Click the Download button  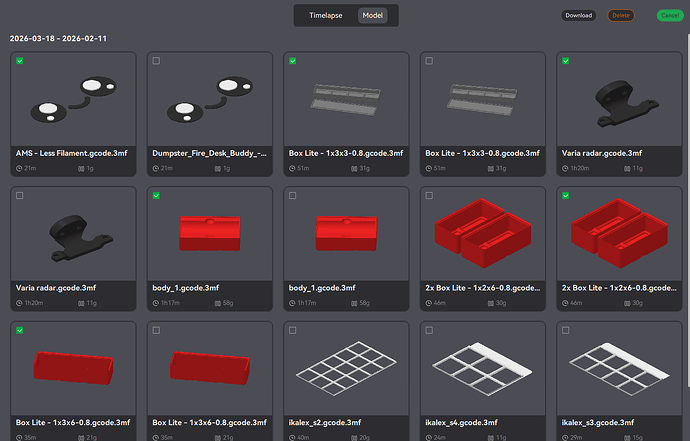(x=579, y=15)
